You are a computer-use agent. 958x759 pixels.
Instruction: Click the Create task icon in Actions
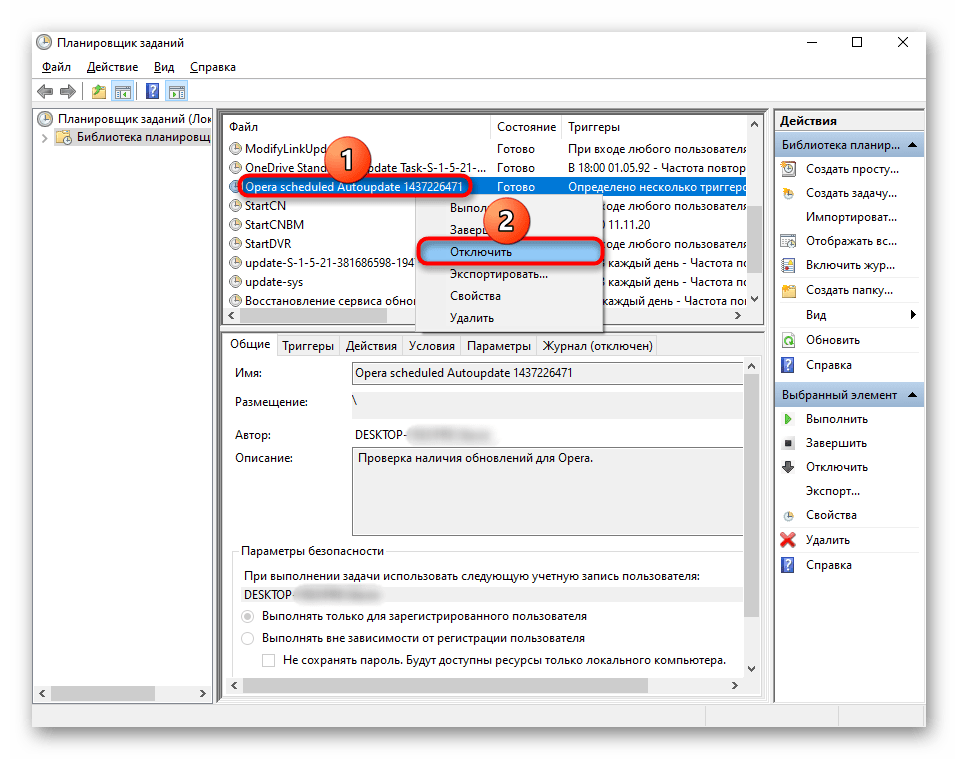(x=789, y=193)
